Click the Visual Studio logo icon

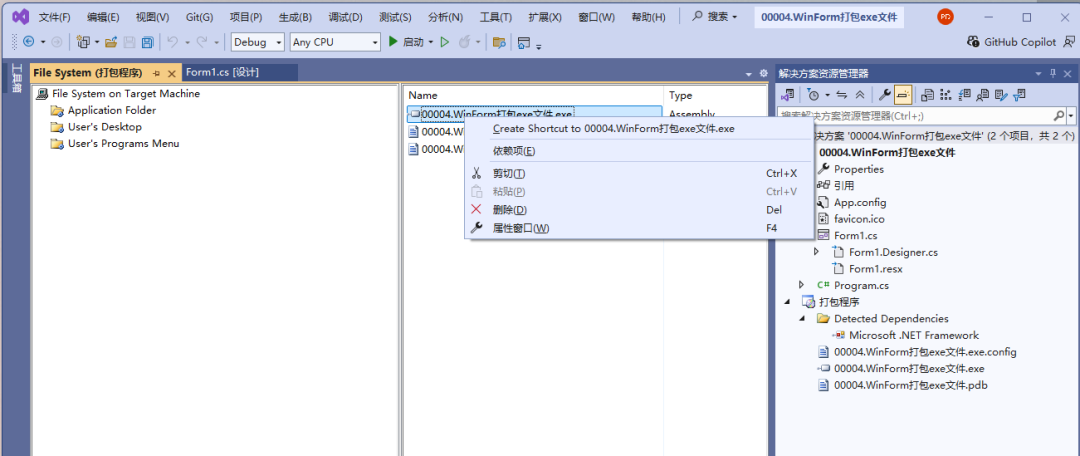click(20, 17)
